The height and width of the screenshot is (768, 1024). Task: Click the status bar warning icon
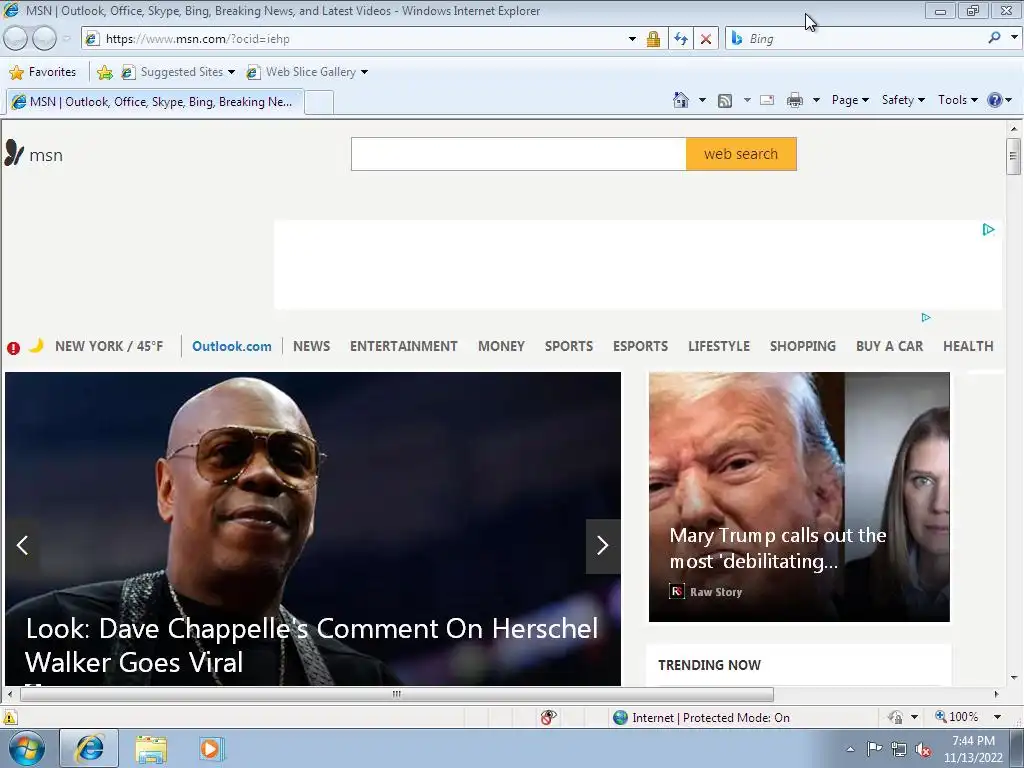(9, 717)
